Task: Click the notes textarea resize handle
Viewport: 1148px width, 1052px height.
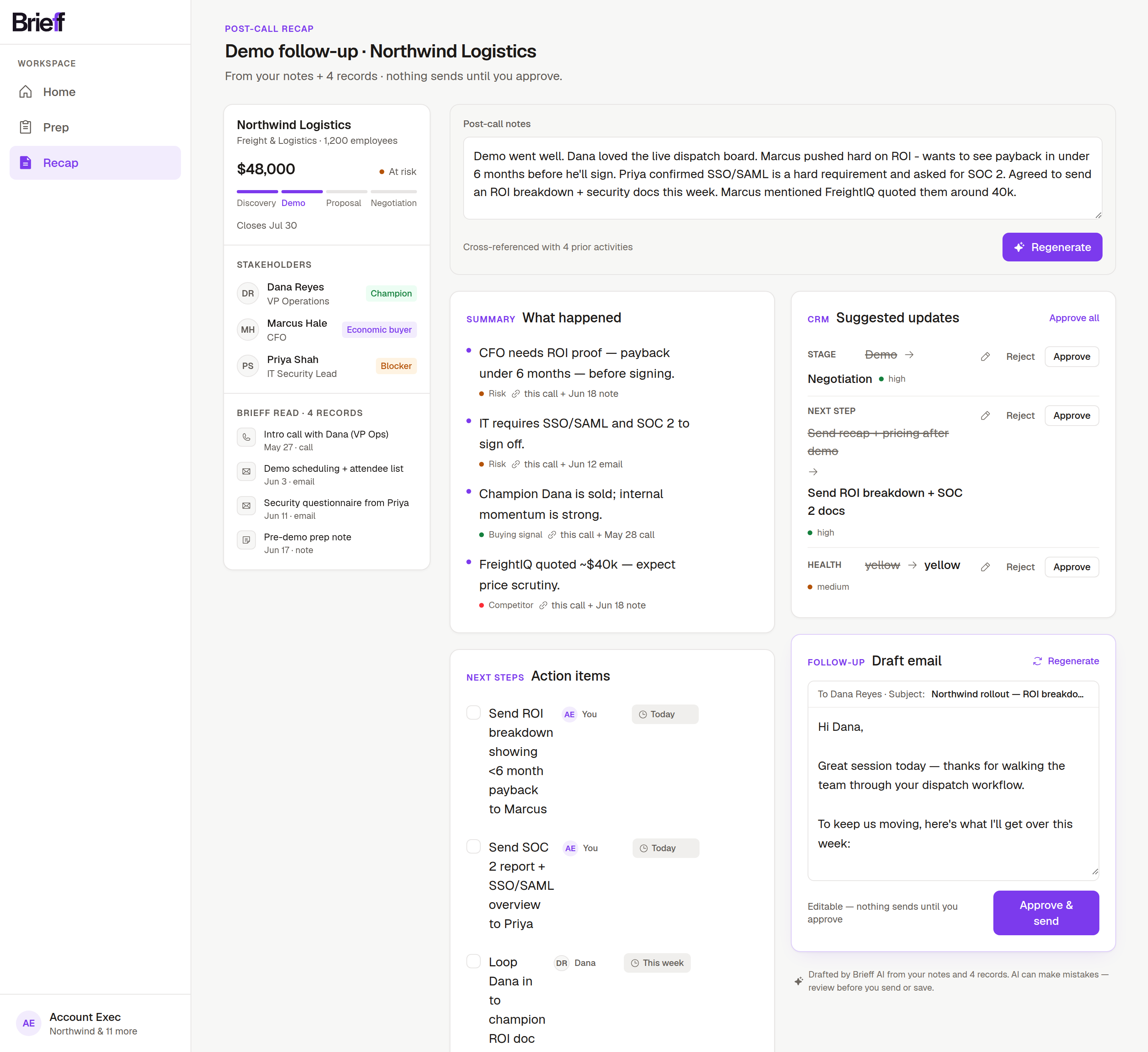Action: tap(1098, 215)
